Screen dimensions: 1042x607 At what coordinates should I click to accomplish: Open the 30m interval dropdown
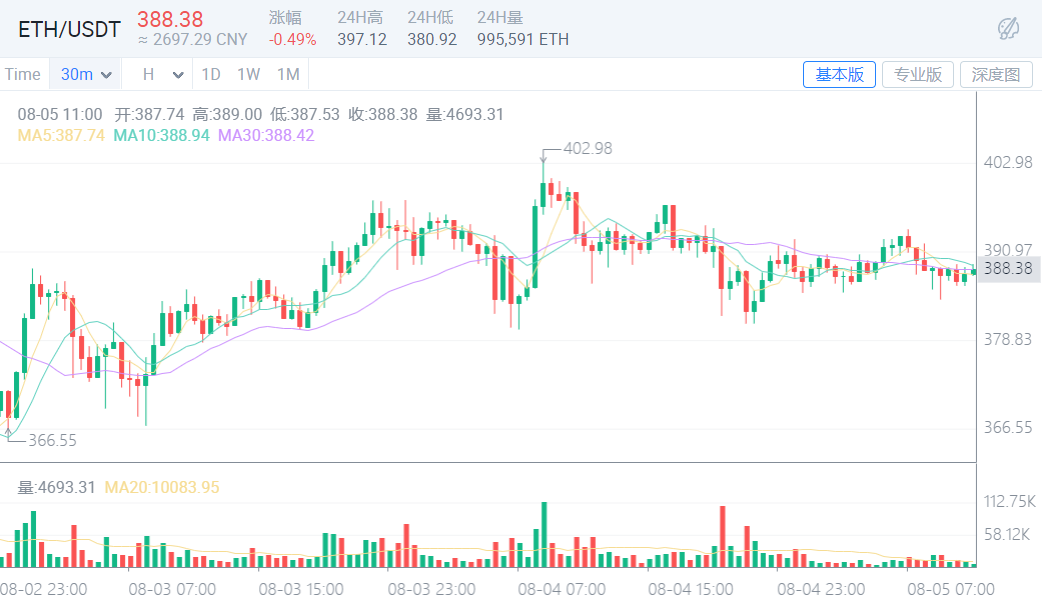[x=85, y=74]
